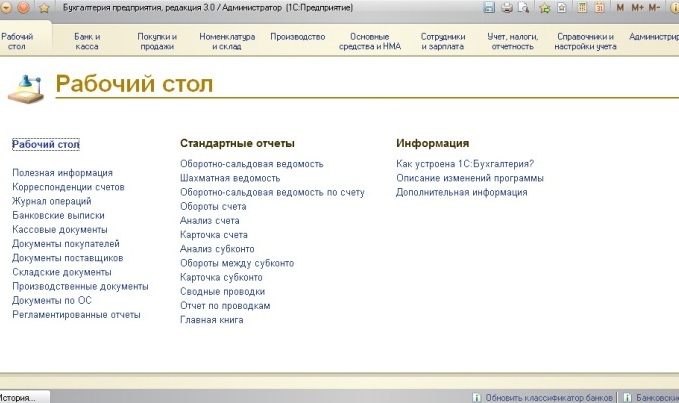The height and width of the screenshot is (403, 679).
Task: Click the underlined Рабочий стол link
Action: pos(46,144)
